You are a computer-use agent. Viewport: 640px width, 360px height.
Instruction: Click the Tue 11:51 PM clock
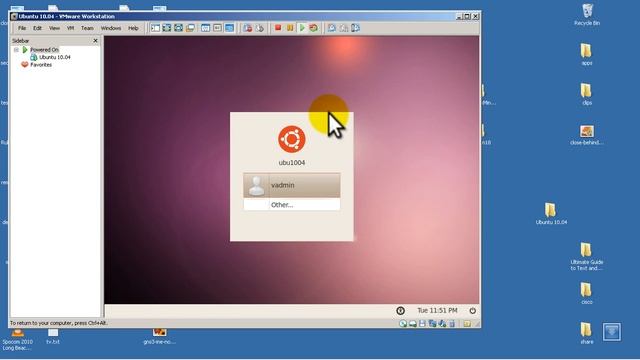coord(437,311)
